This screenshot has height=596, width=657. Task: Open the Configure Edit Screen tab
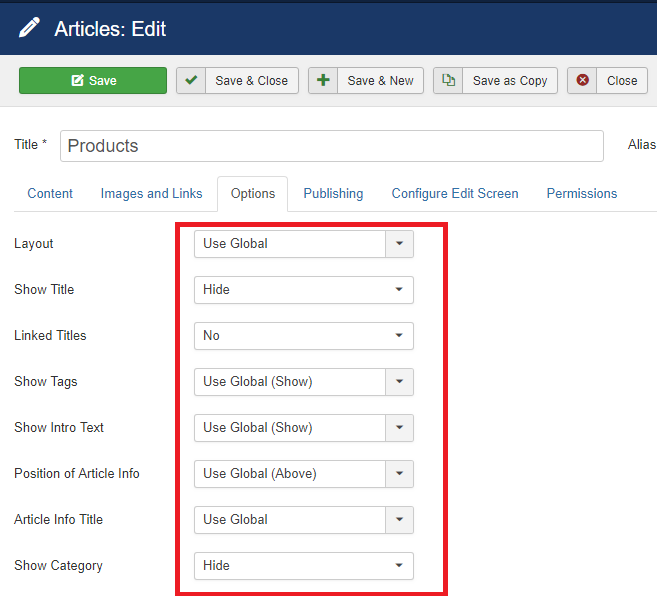pos(455,194)
